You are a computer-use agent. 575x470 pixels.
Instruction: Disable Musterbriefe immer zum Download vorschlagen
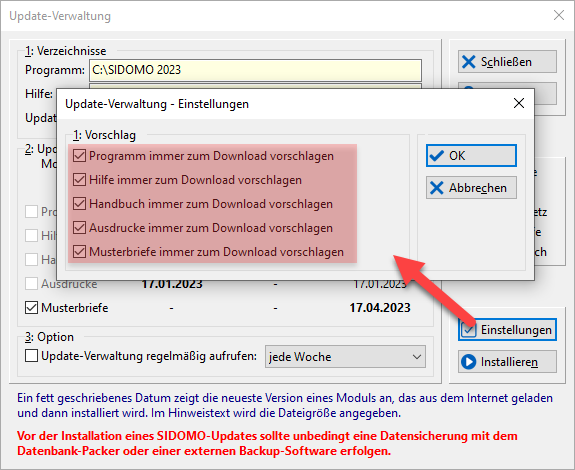point(79,252)
